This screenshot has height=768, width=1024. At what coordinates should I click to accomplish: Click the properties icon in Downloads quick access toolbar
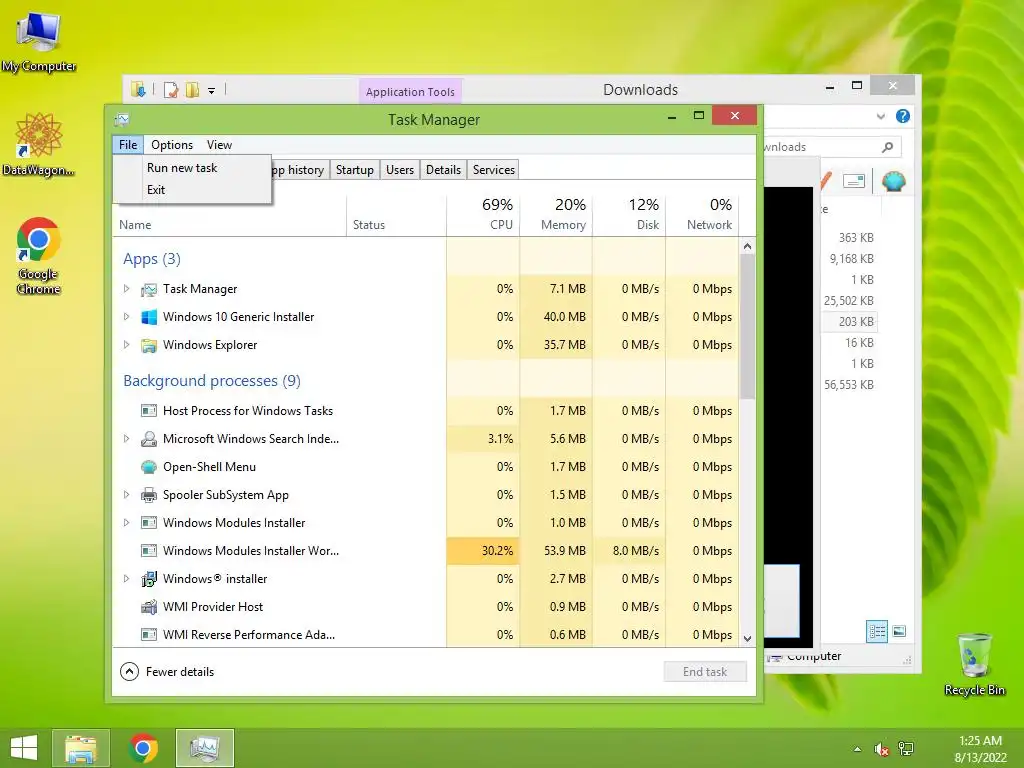point(170,90)
